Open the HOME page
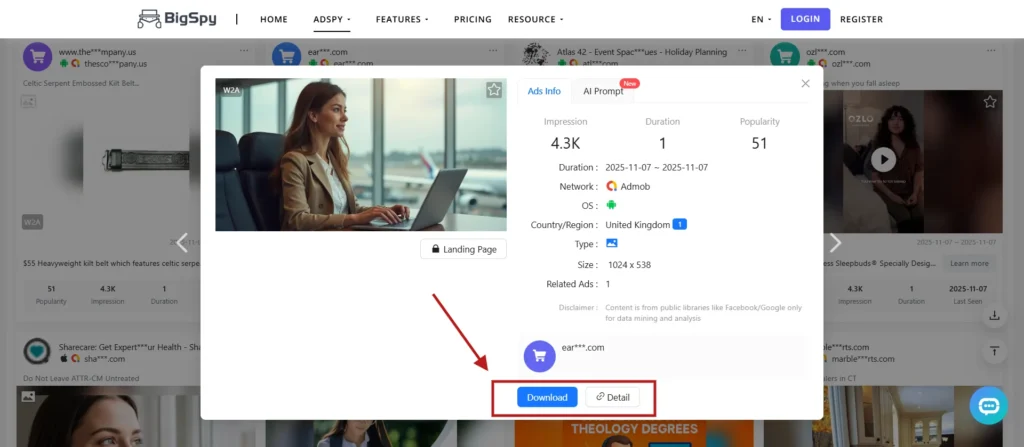This screenshot has width=1024, height=447. point(274,20)
